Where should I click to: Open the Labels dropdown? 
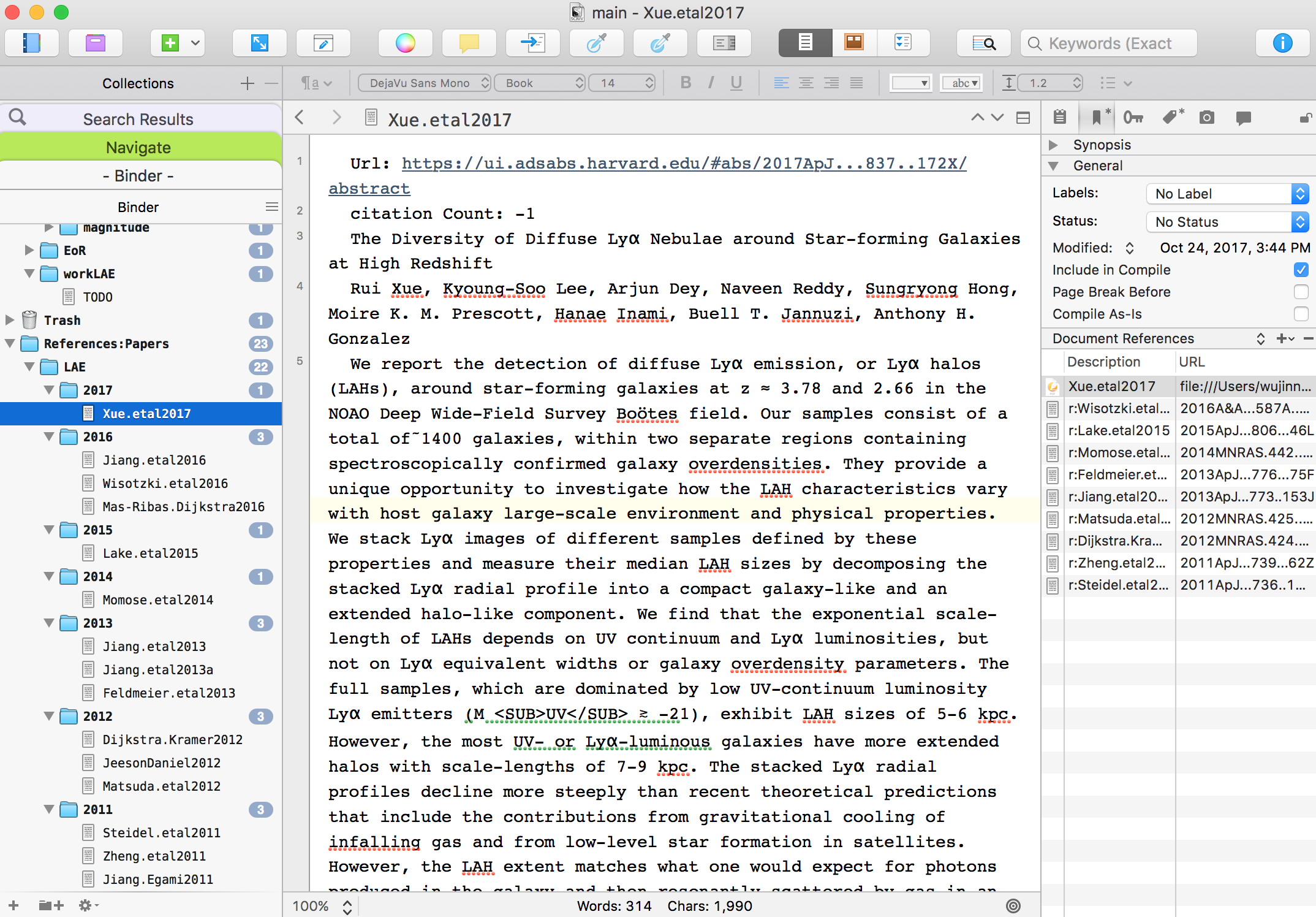1227,194
